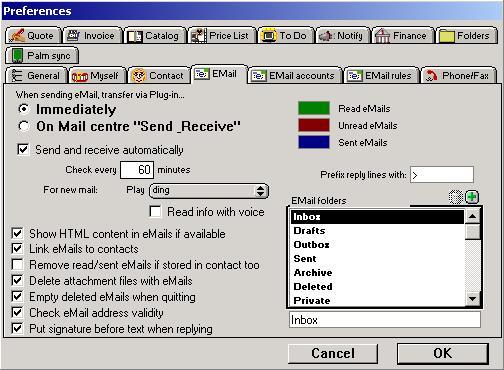
Task: Switch to the General tab
Action: (36, 76)
